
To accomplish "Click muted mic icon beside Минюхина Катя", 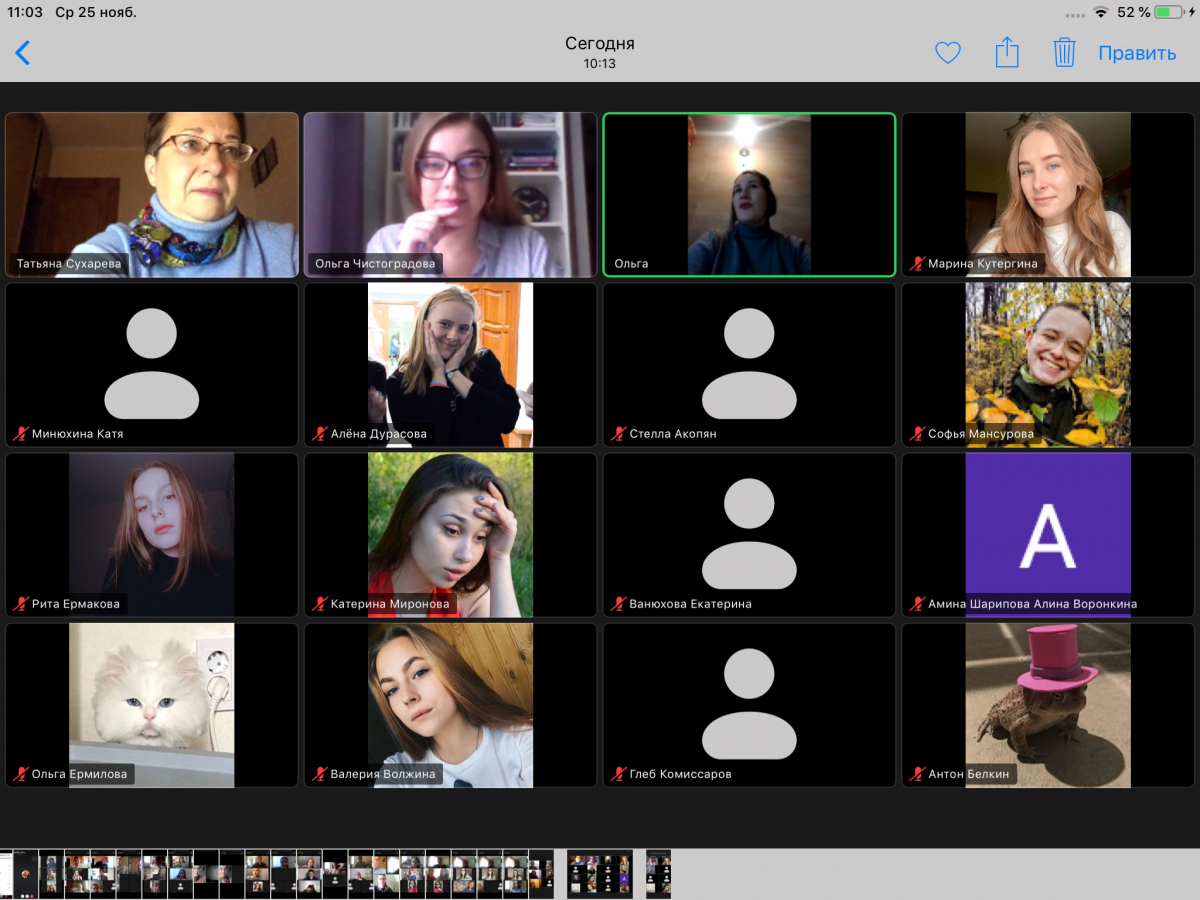I will click(x=21, y=434).
